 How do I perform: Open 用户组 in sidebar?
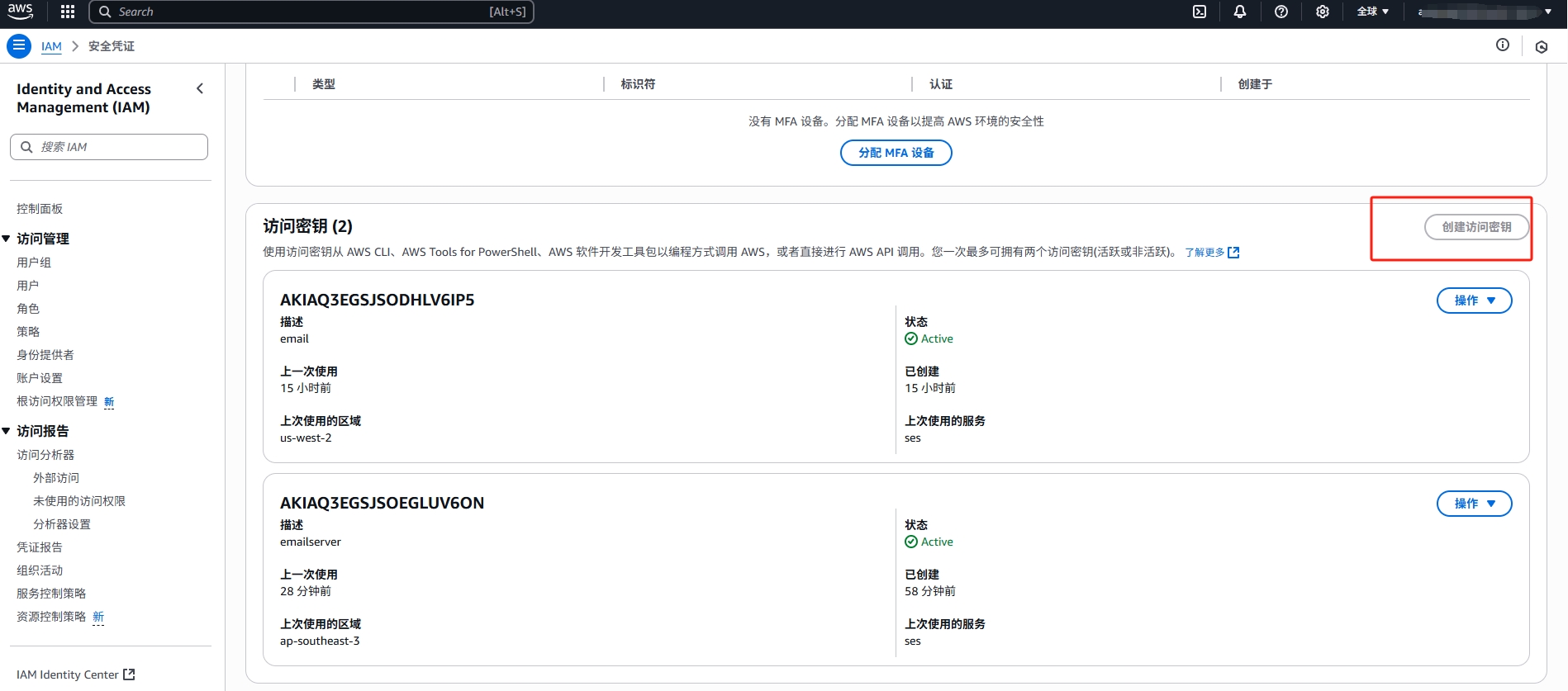(x=34, y=263)
